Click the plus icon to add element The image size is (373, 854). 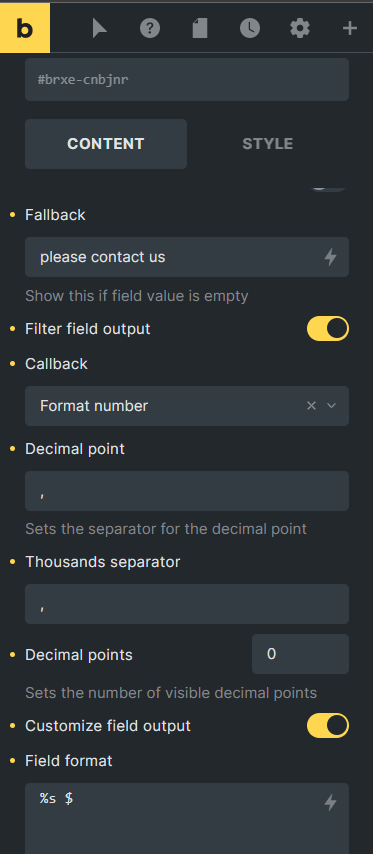350,28
